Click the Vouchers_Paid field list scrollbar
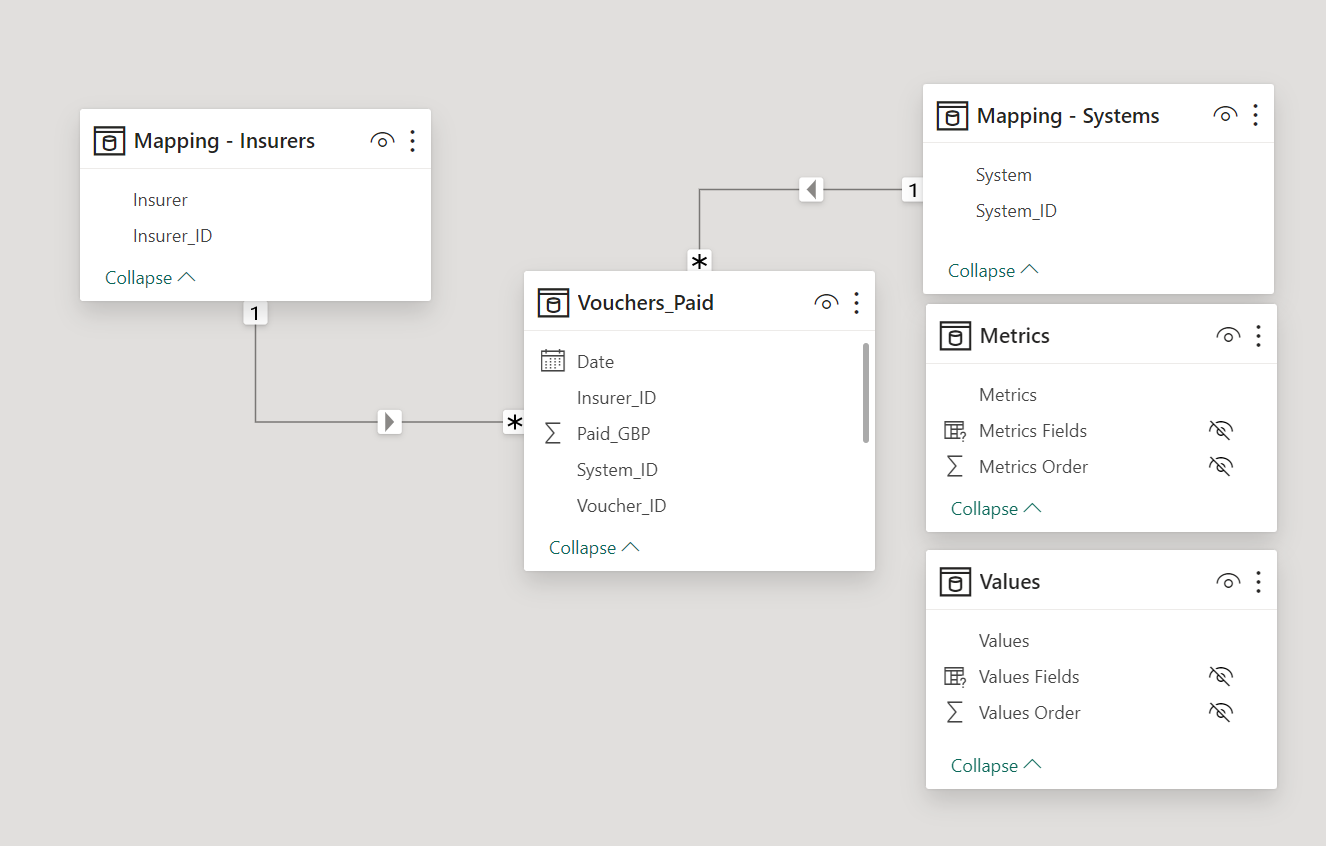1326x846 pixels. 866,392
